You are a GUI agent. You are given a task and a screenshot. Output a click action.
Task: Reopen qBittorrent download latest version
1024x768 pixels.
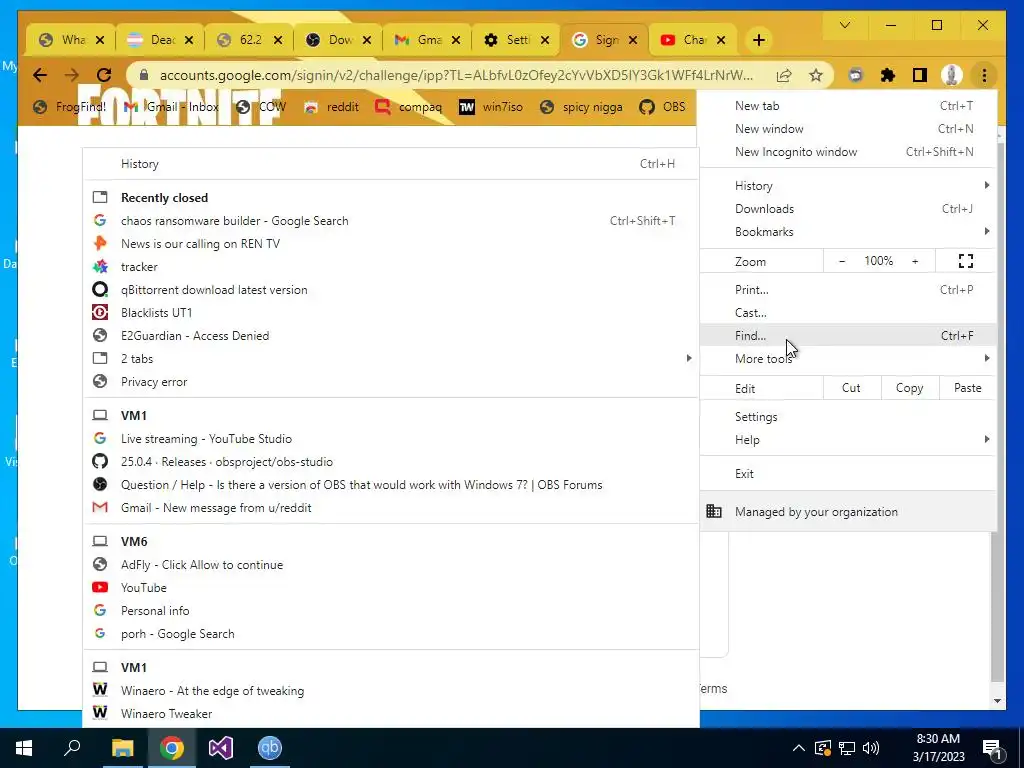click(x=391, y=290)
